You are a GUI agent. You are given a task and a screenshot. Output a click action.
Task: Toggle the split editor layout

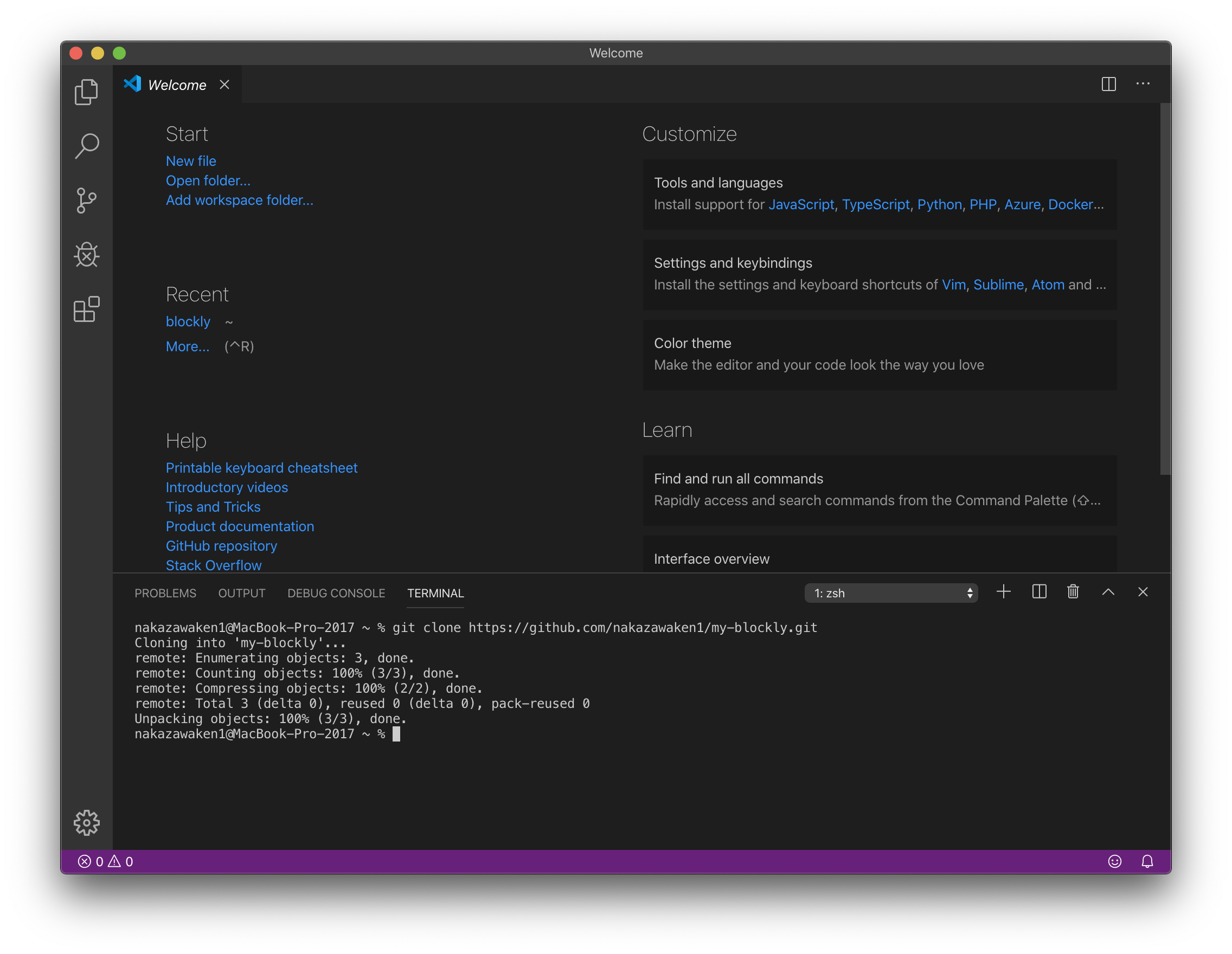pyautogui.click(x=1108, y=84)
